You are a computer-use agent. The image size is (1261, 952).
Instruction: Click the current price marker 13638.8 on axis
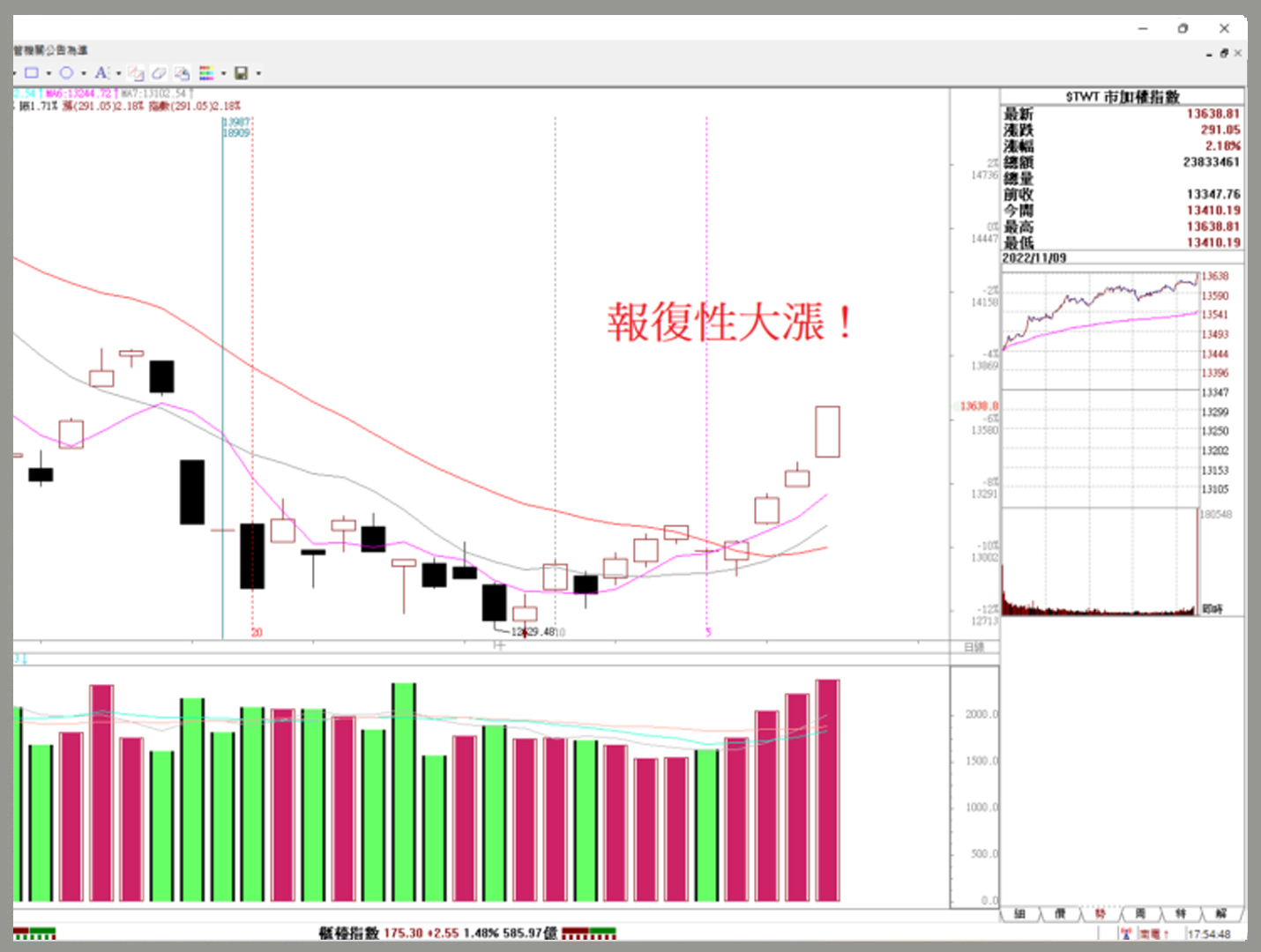[980, 406]
